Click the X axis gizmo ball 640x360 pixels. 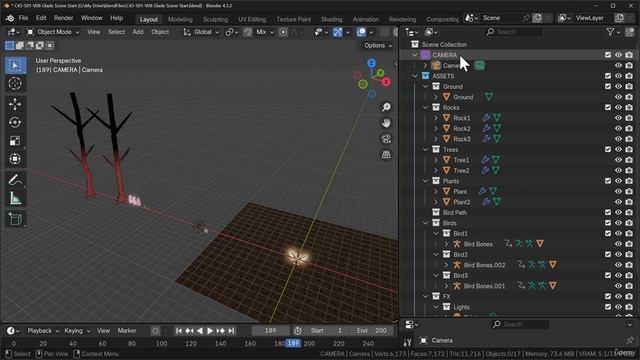386,82
